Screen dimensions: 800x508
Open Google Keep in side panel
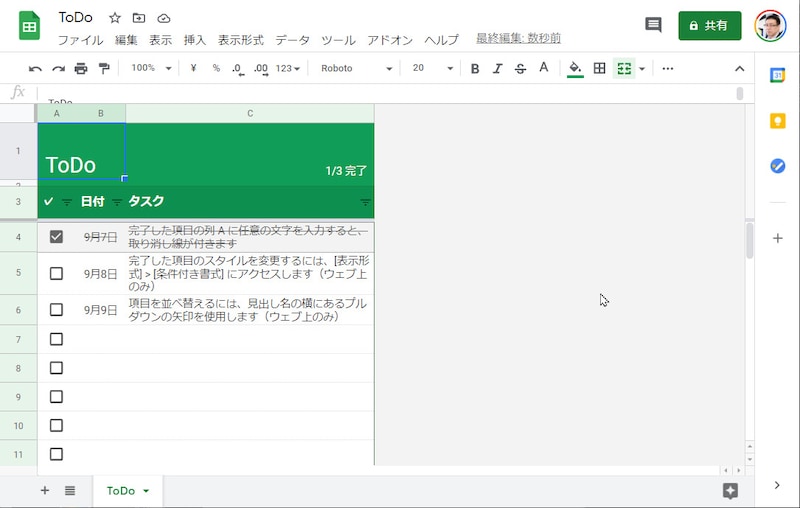click(x=777, y=121)
